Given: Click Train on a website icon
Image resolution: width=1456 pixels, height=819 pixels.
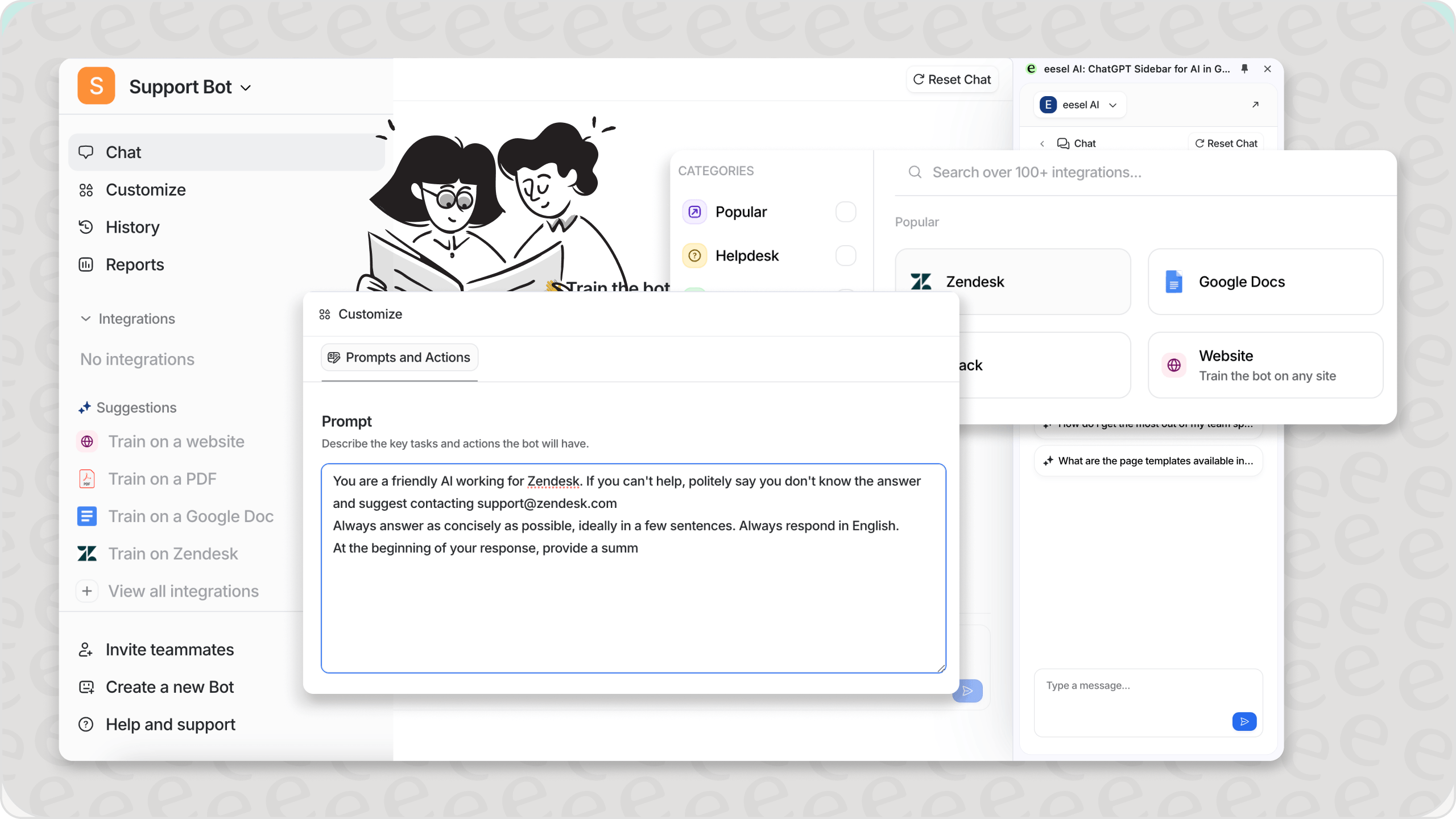Looking at the screenshot, I should click(x=87, y=441).
